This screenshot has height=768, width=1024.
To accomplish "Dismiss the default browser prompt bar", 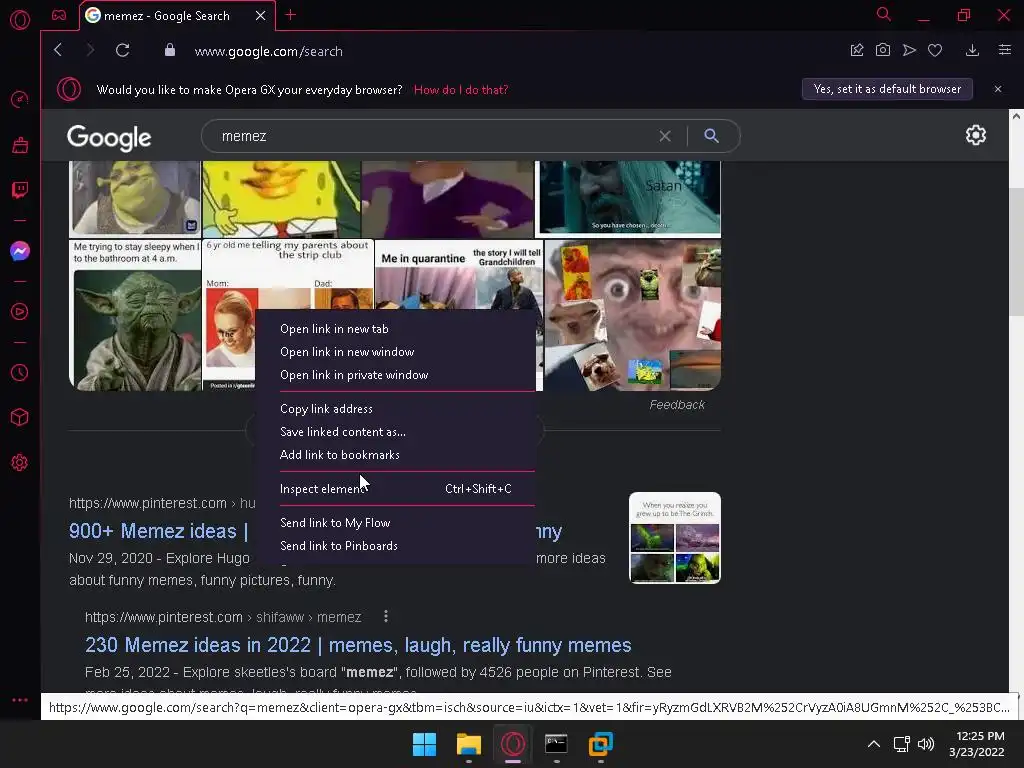I will click(997, 89).
